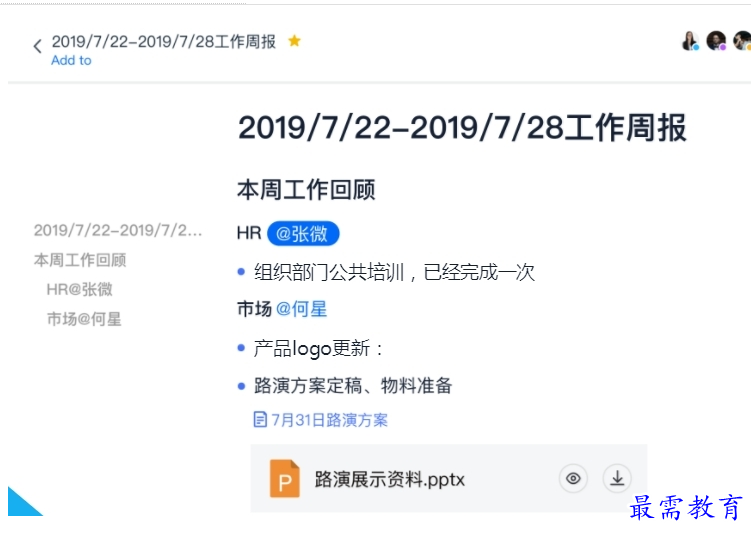Preview the pptx with eye icon
The height and width of the screenshot is (539, 751).
(x=573, y=479)
